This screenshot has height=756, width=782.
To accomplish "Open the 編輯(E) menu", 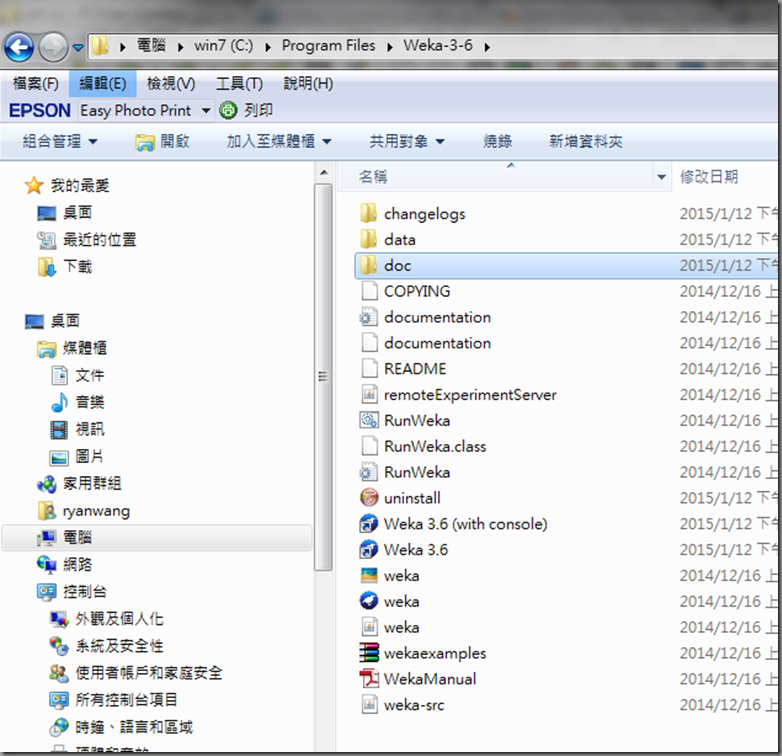I will pyautogui.click(x=102, y=83).
